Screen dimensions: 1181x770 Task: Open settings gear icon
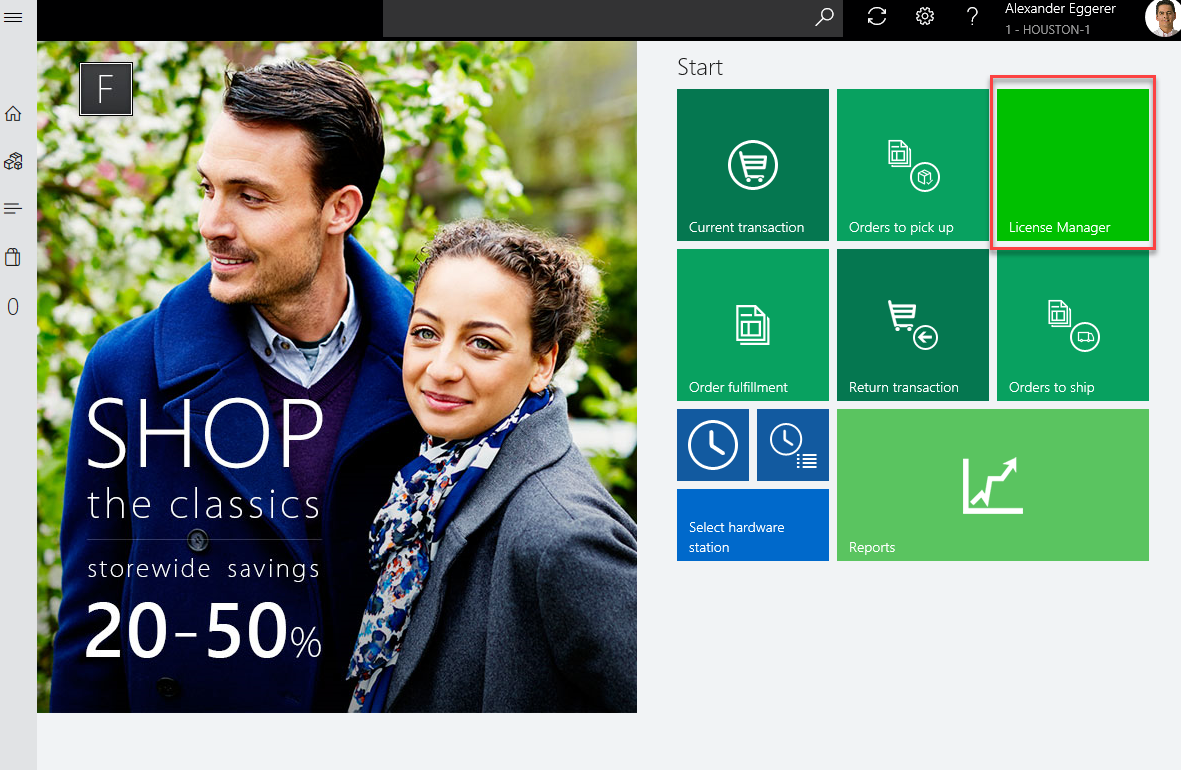pos(925,17)
